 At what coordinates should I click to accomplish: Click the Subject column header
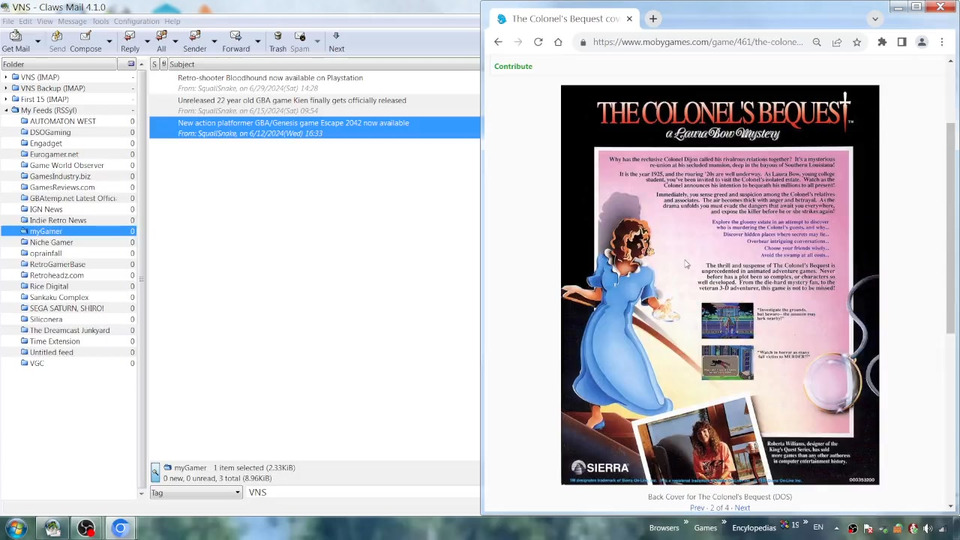(x=324, y=64)
